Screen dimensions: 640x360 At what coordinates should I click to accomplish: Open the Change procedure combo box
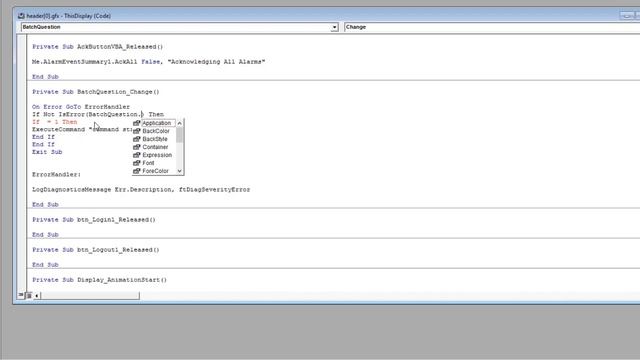492,27
